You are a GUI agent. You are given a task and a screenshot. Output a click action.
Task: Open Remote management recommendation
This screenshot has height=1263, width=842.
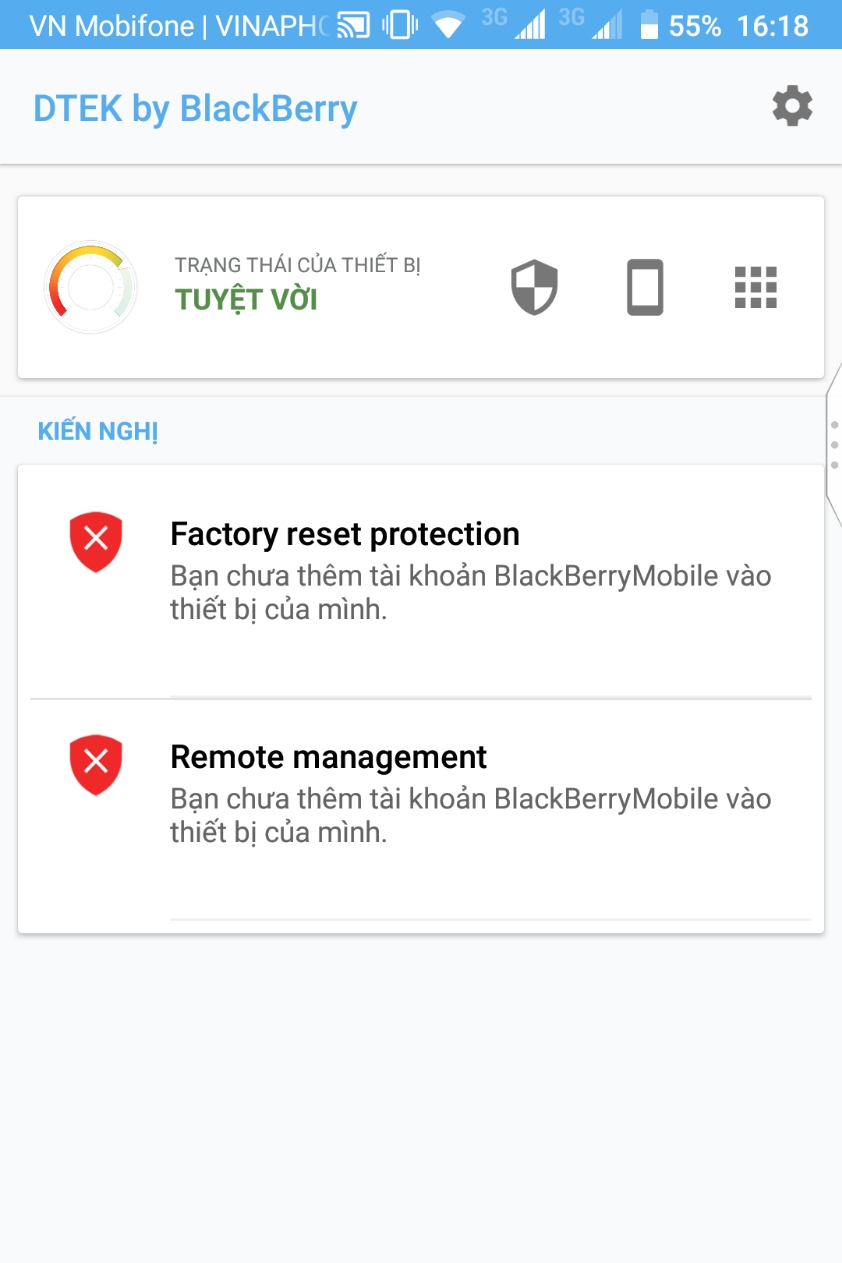click(421, 810)
